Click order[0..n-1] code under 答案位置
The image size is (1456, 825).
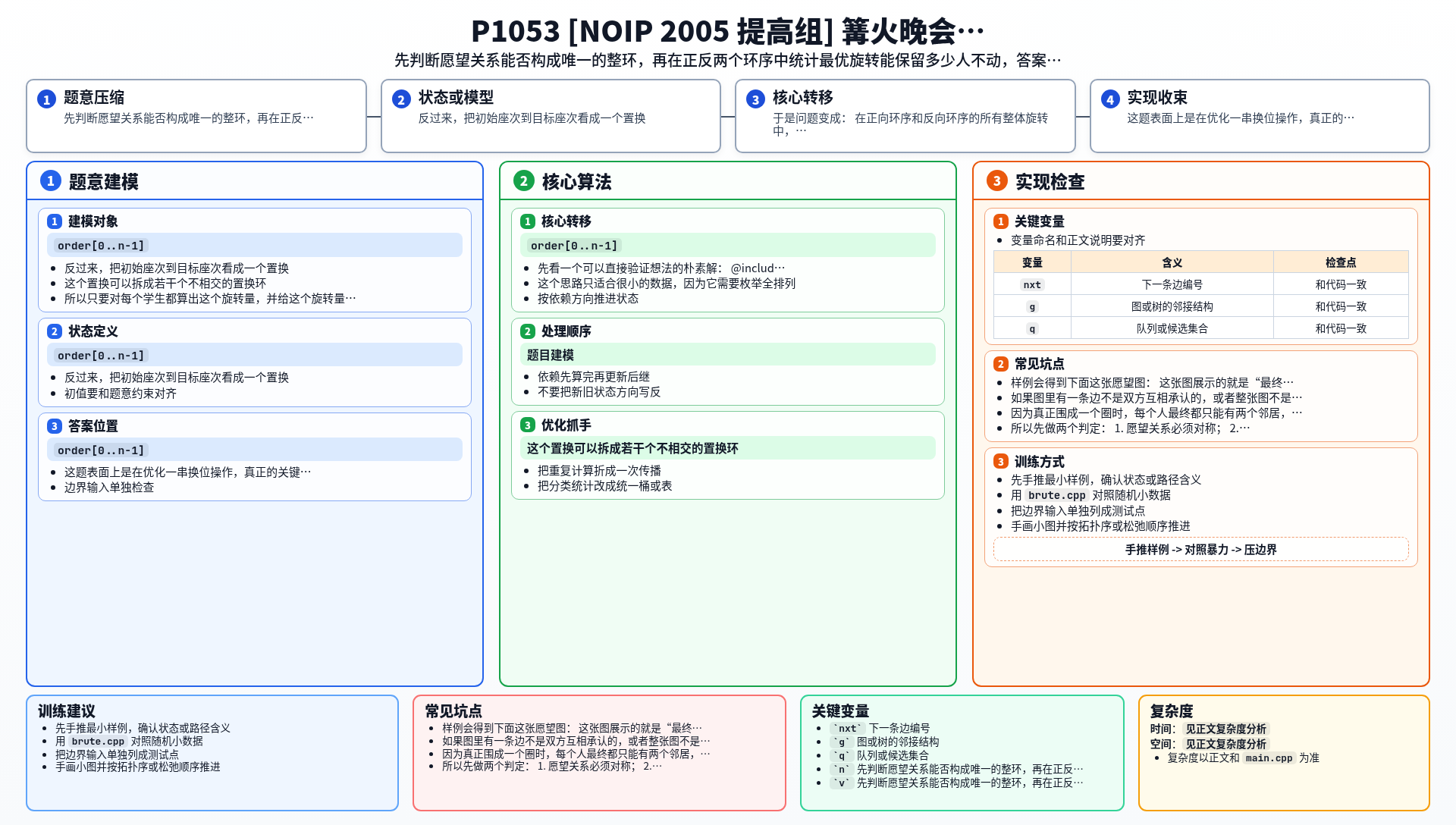click(x=101, y=450)
